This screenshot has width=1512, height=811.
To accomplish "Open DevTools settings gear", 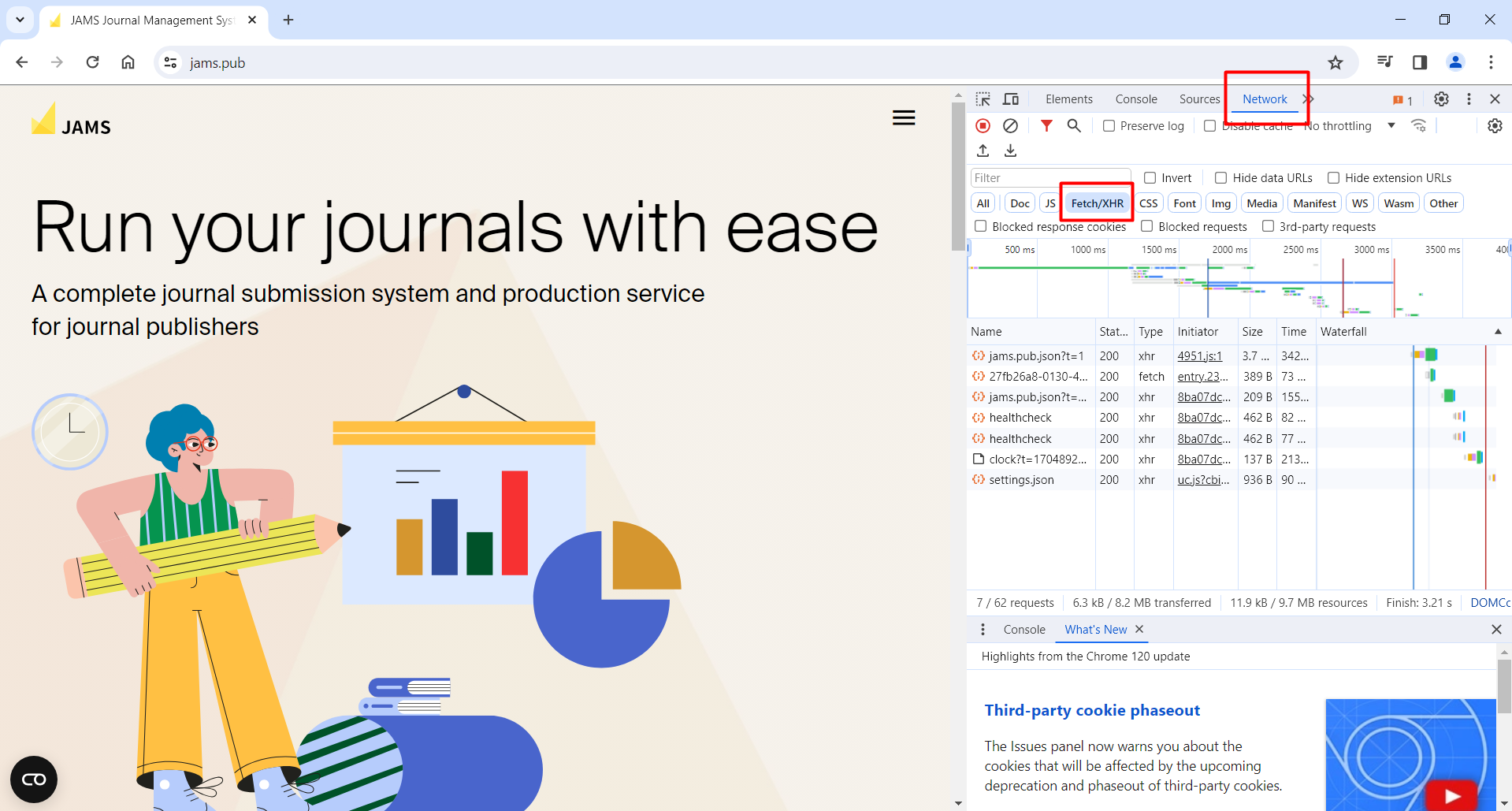I will coord(1441,99).
